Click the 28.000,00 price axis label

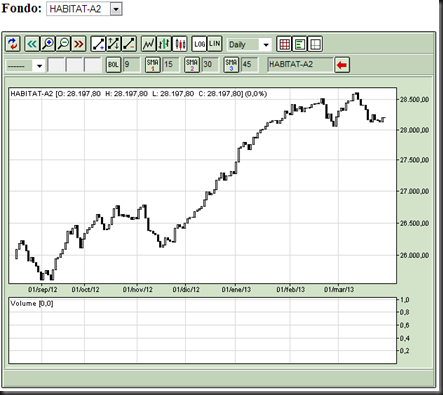click(x=414, y=130)
